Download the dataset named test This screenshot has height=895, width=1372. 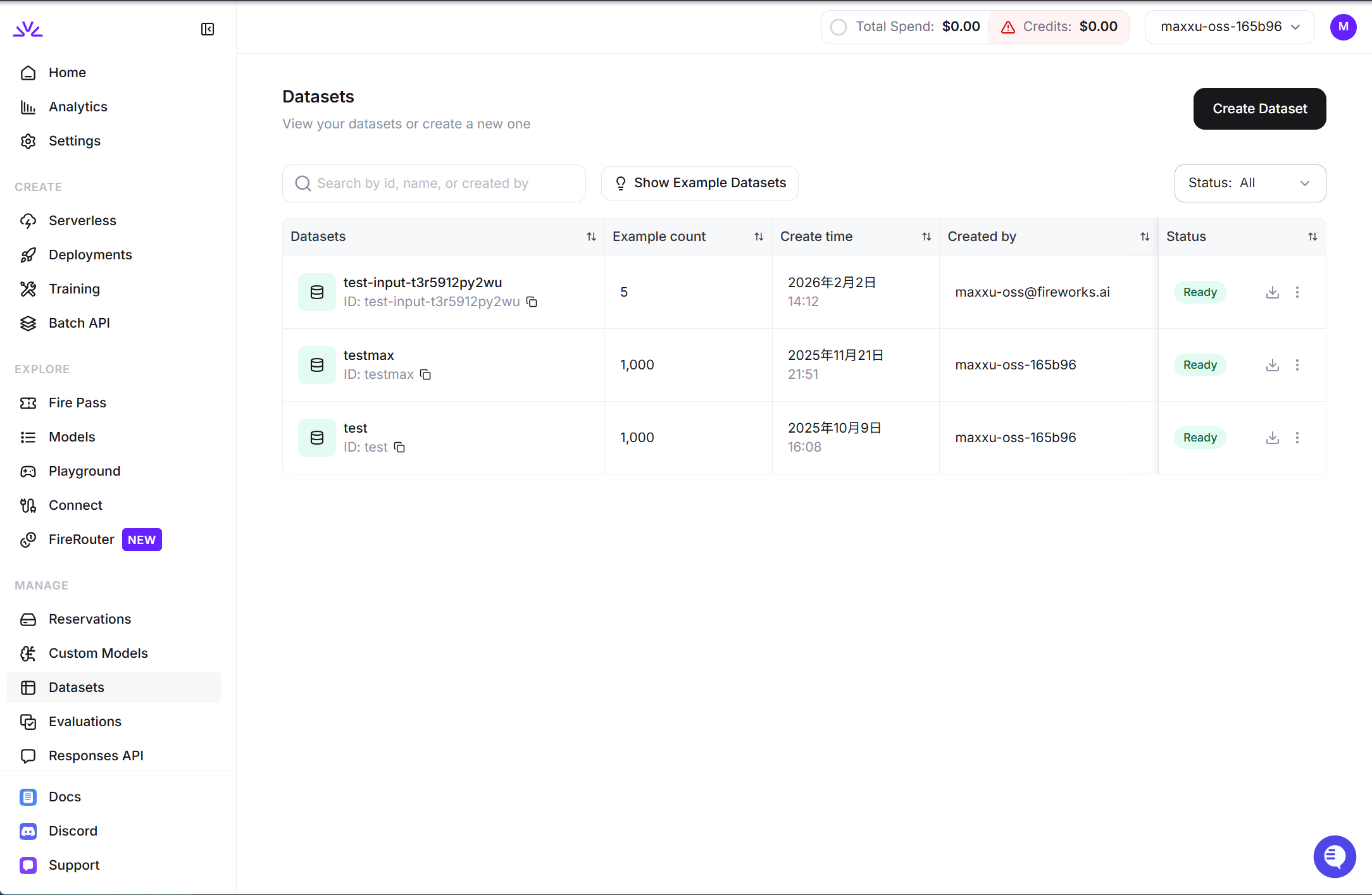coord(1273,438)
